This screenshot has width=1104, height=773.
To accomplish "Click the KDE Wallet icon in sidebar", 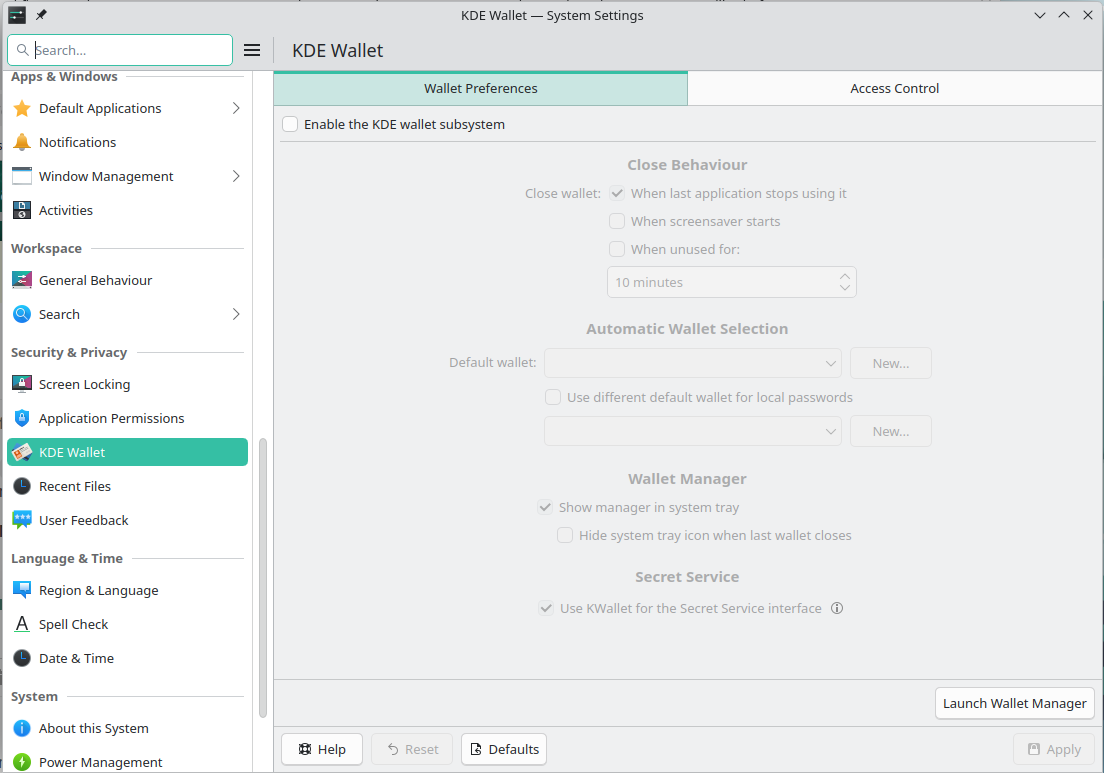I will click(22, 452).
